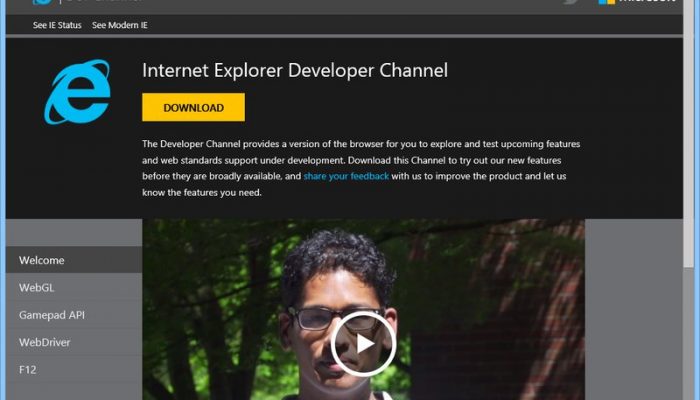Click the large Internet Explorer logo

[x=77, y=92]
